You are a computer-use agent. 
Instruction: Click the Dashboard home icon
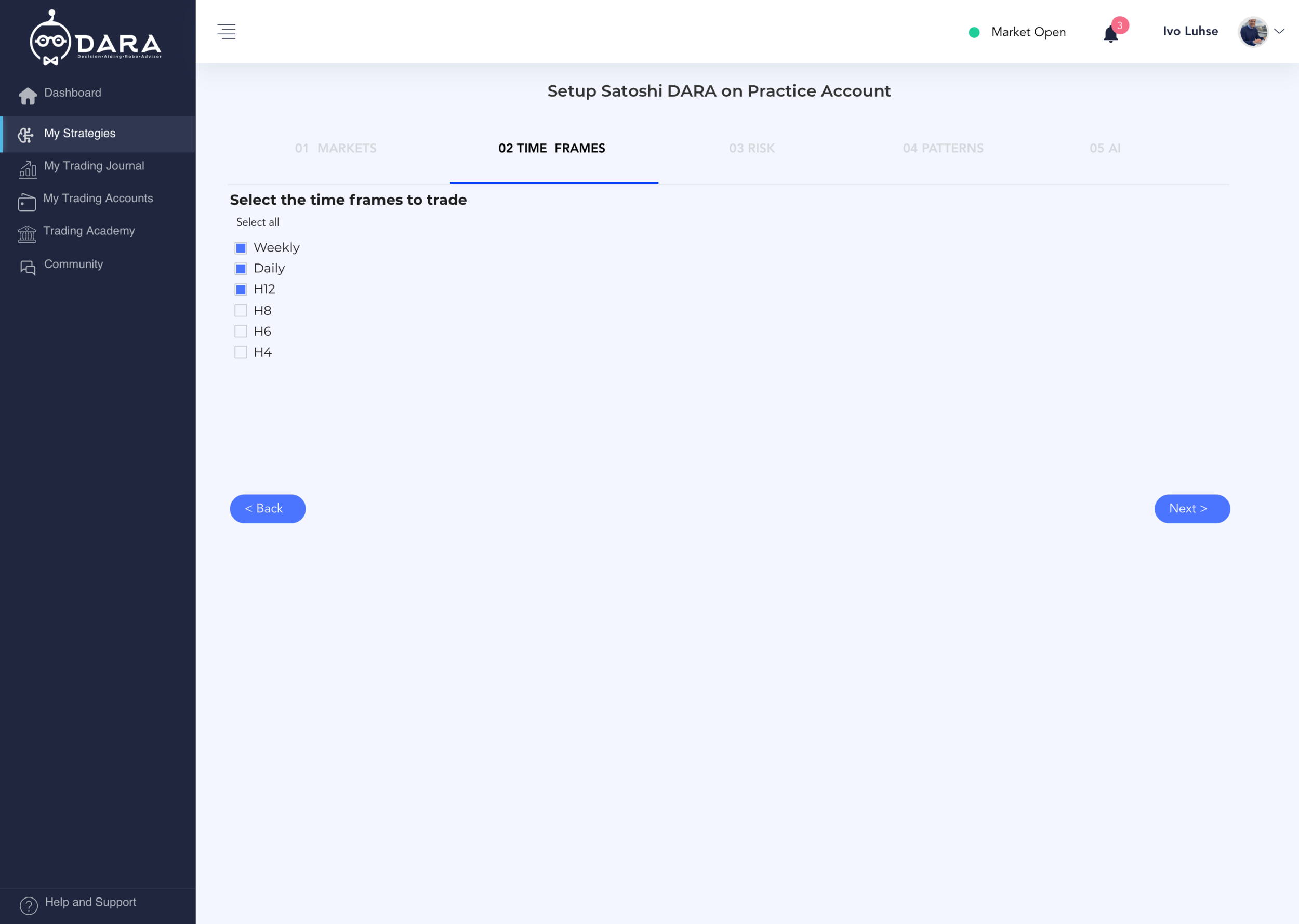(x=28, y=96)
